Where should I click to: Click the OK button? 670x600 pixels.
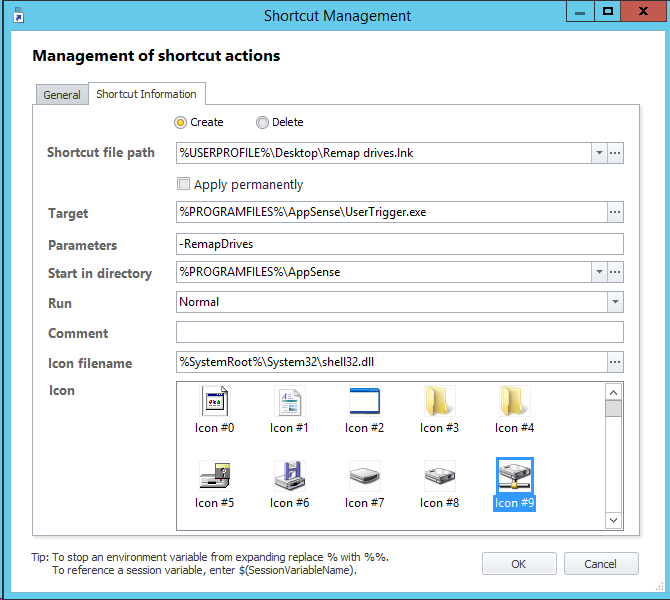[518, 564]
